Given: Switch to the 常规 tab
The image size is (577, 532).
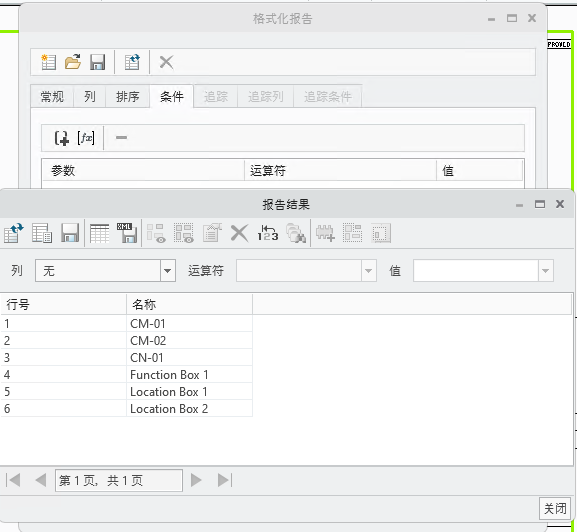Looking at the screenshot, I should coord(52,97).
